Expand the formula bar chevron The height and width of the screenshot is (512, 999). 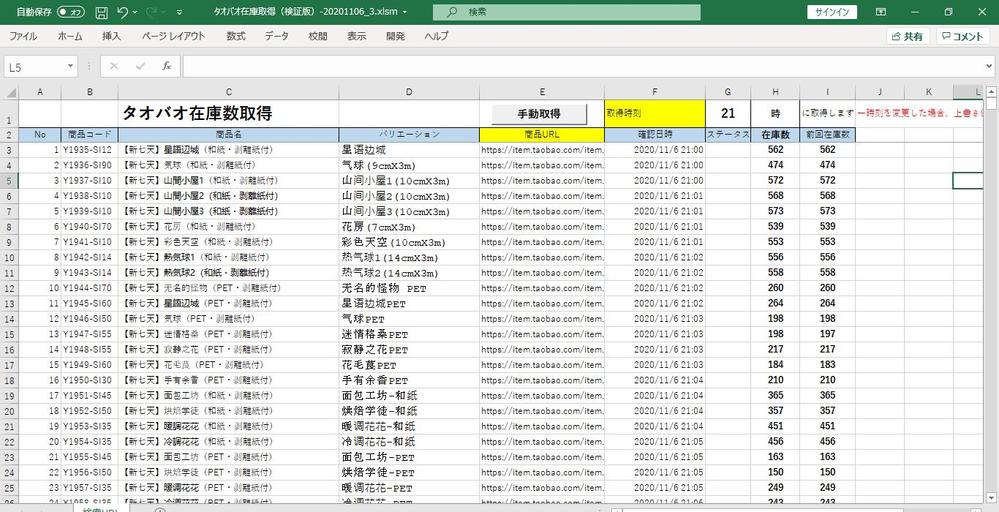(x=989, y=66)
